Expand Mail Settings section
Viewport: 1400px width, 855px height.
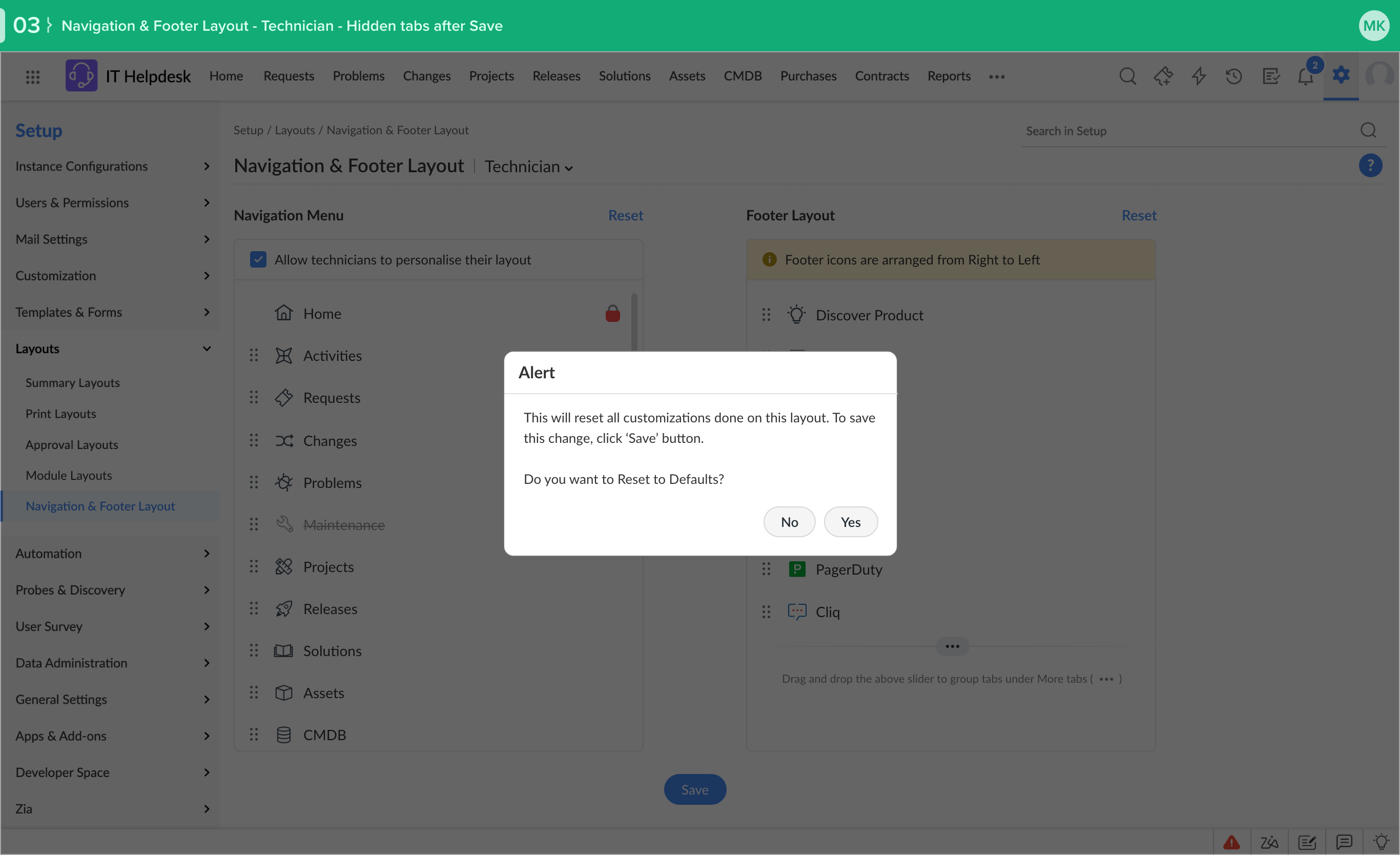coord(113,239)
